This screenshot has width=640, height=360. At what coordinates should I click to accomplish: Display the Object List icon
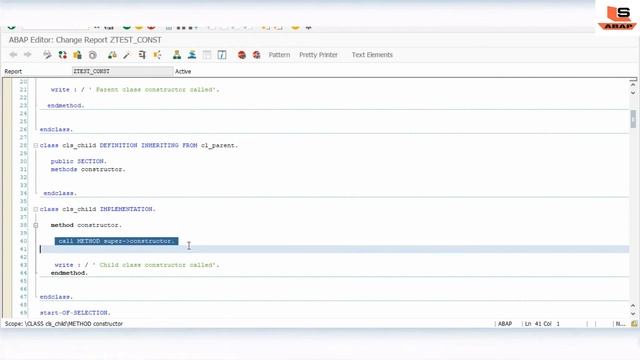pos(177,55)
